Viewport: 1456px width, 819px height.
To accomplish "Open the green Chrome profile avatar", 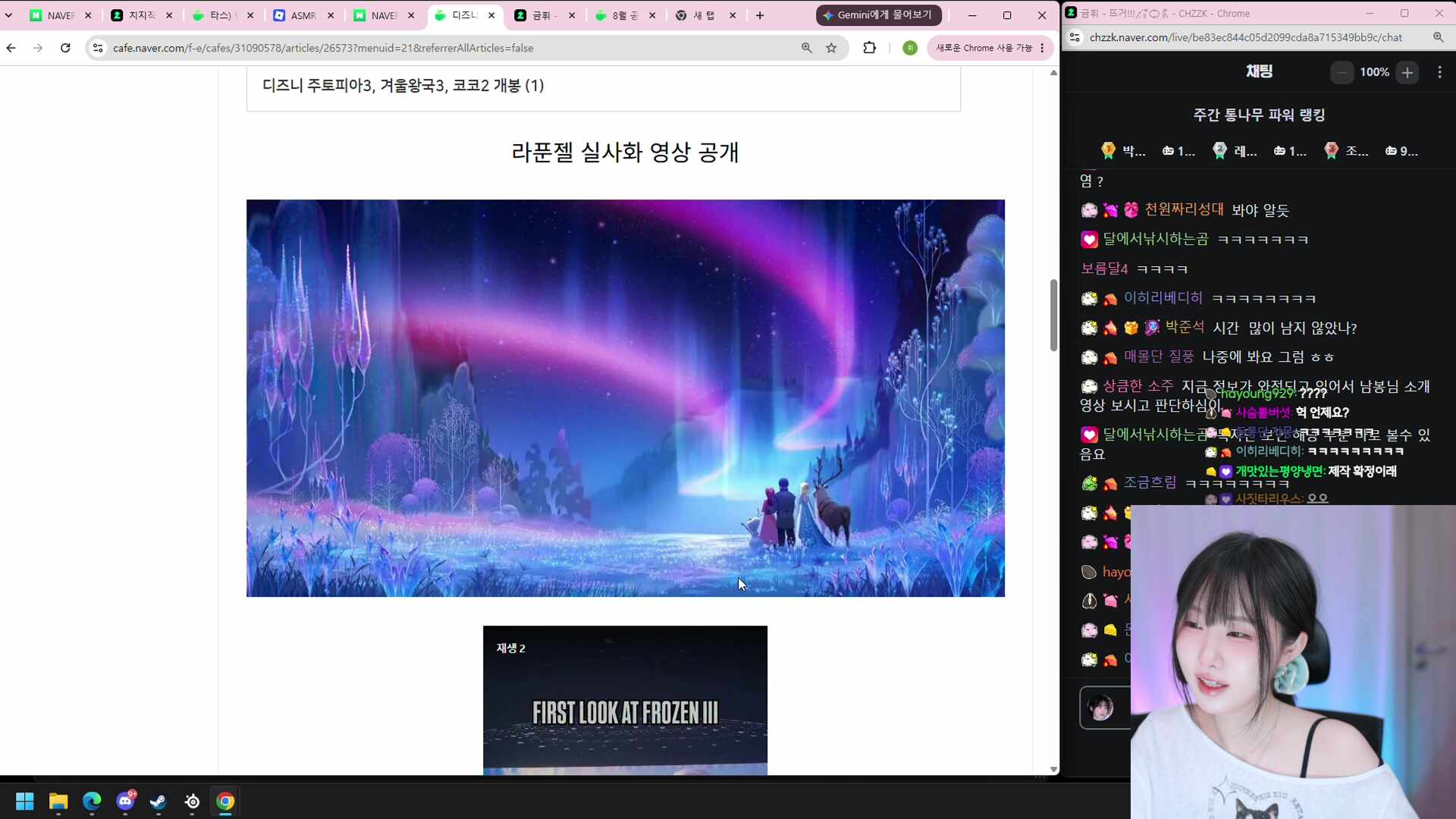I will coord(910,48).
